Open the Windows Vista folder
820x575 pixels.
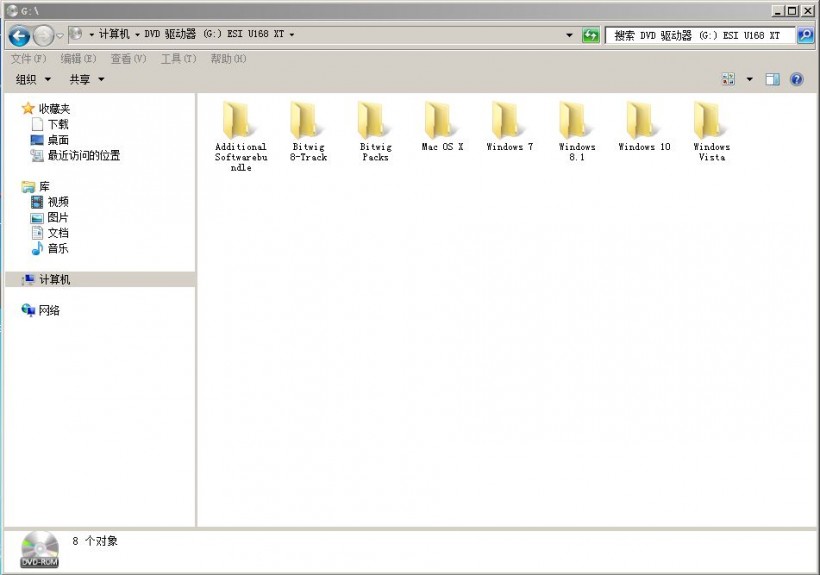pyautogui.click(x=711, y=122)
